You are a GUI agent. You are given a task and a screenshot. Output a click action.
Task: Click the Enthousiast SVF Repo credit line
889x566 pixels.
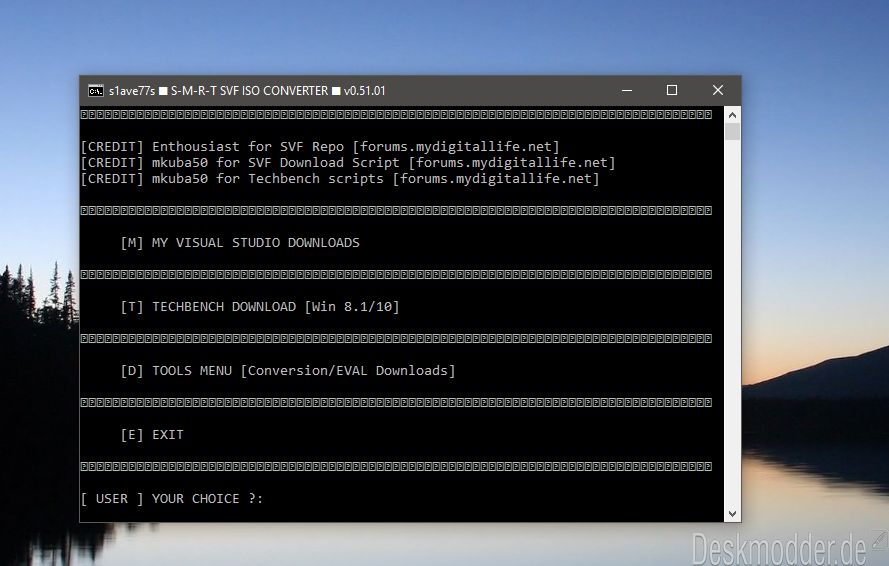(320, 147)
